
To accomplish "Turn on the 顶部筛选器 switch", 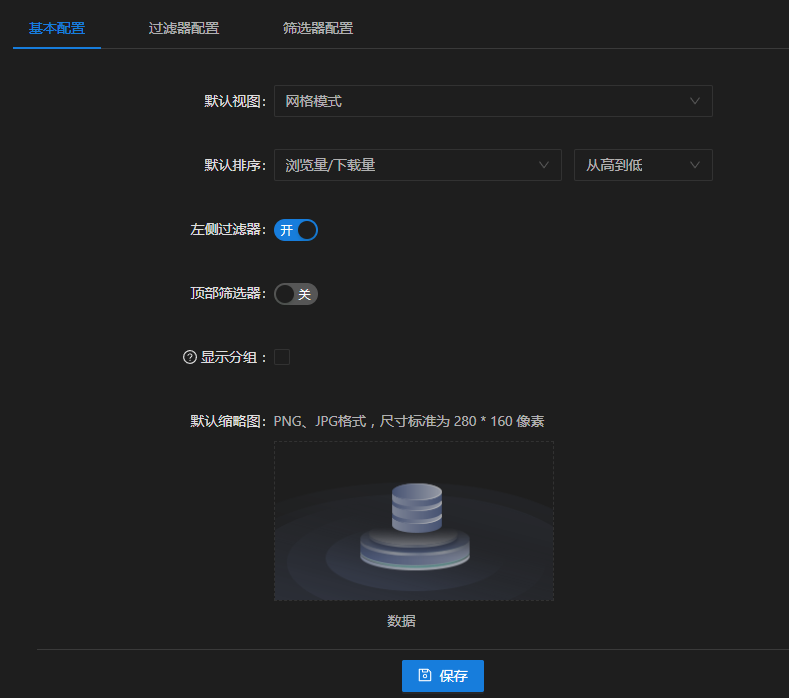I will click(296, 294).
